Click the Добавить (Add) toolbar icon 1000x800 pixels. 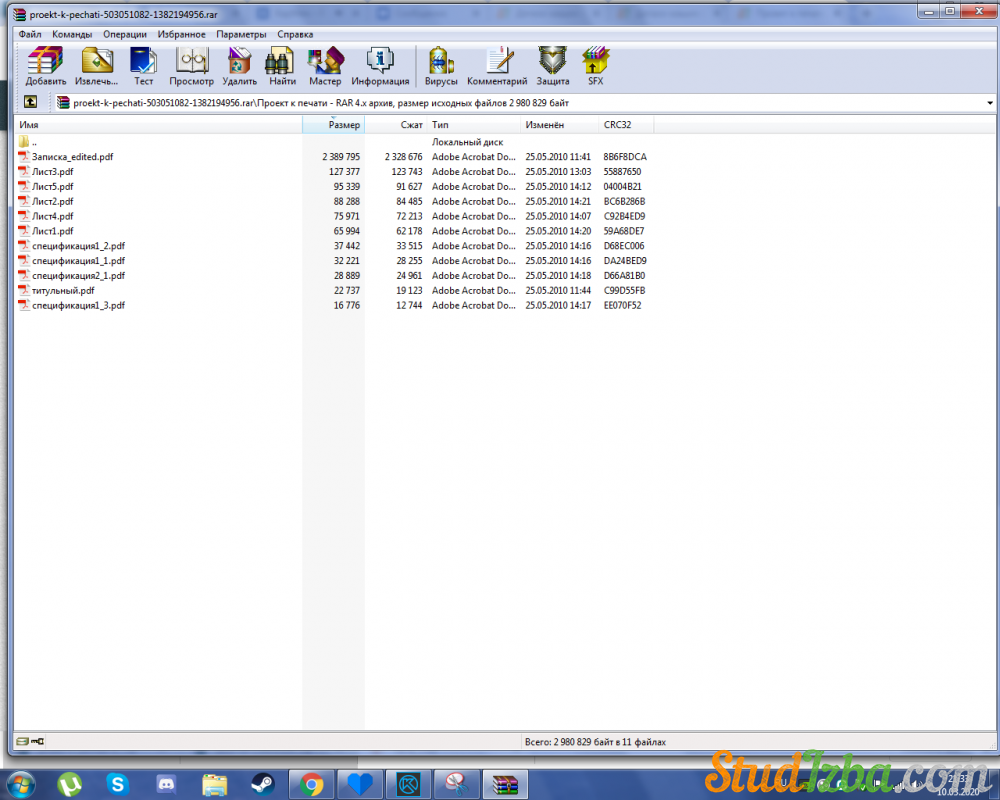point(45,66)
